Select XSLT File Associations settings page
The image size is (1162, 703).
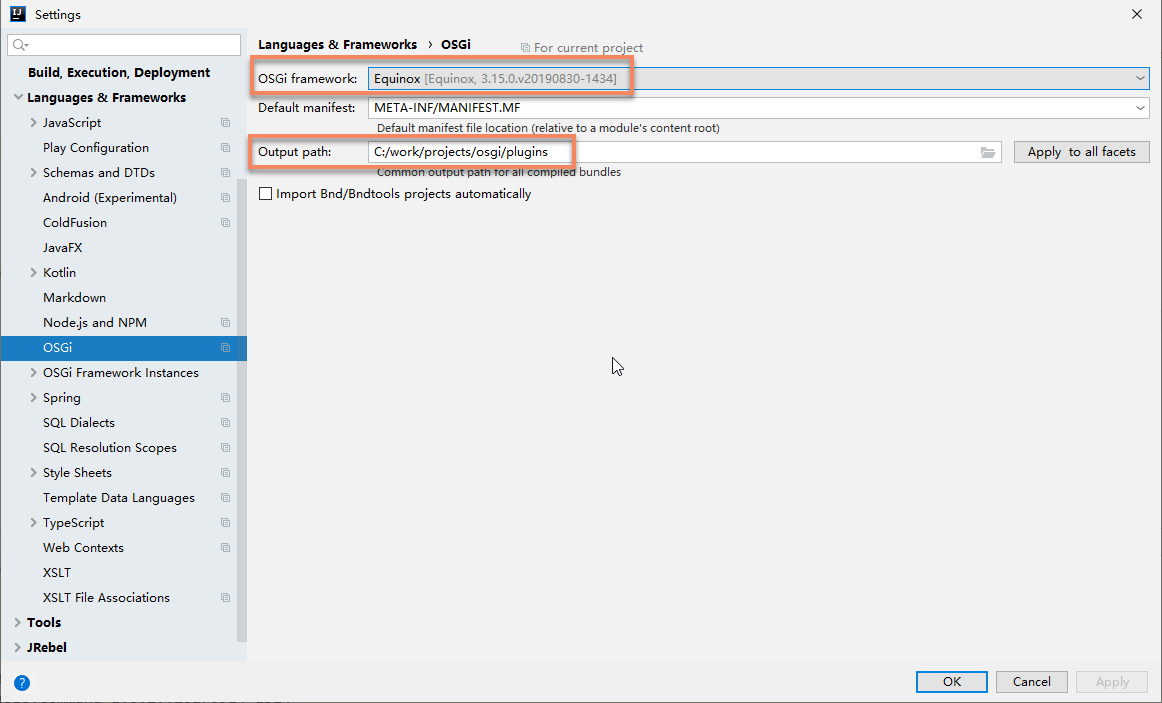coord(106,598)
